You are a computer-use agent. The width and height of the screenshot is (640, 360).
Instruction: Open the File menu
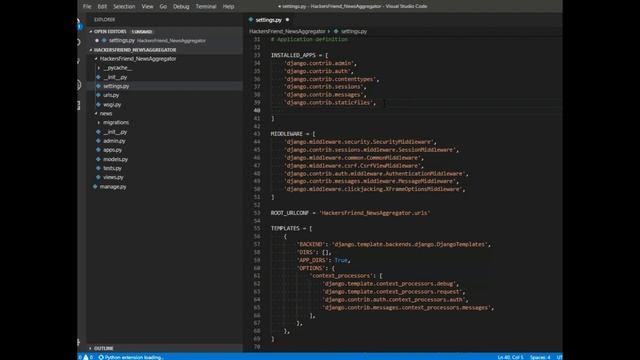click(x=87, y=6)
